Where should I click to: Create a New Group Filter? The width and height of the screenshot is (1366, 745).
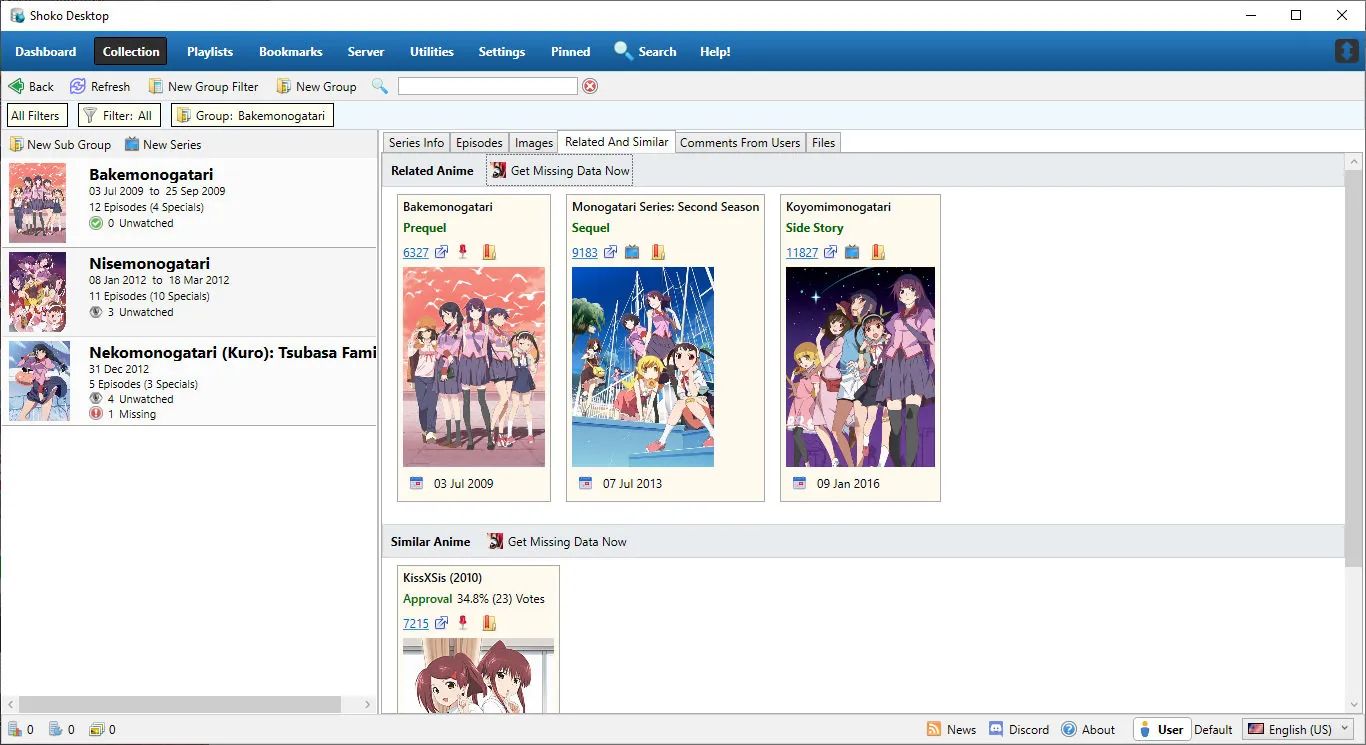[203, 86]
